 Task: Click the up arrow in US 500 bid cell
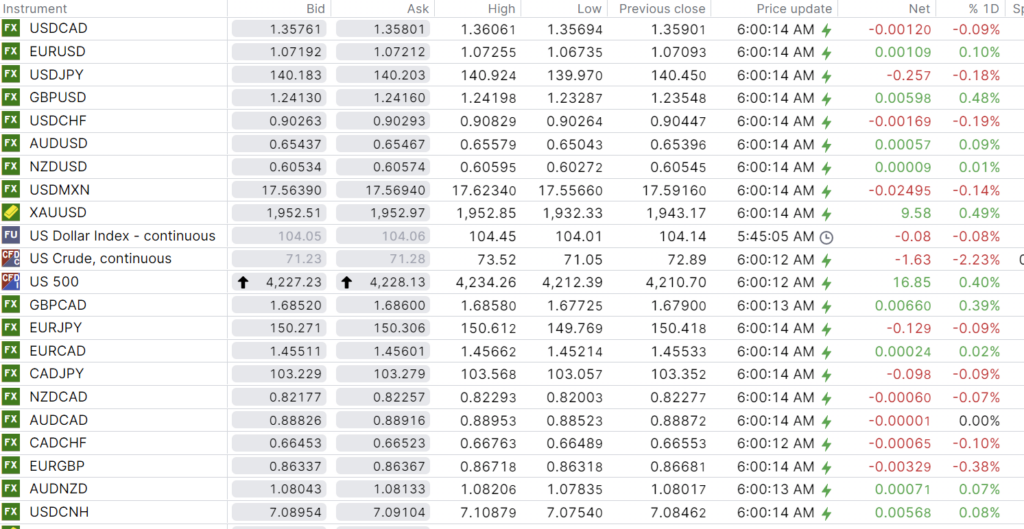point(242,283)
